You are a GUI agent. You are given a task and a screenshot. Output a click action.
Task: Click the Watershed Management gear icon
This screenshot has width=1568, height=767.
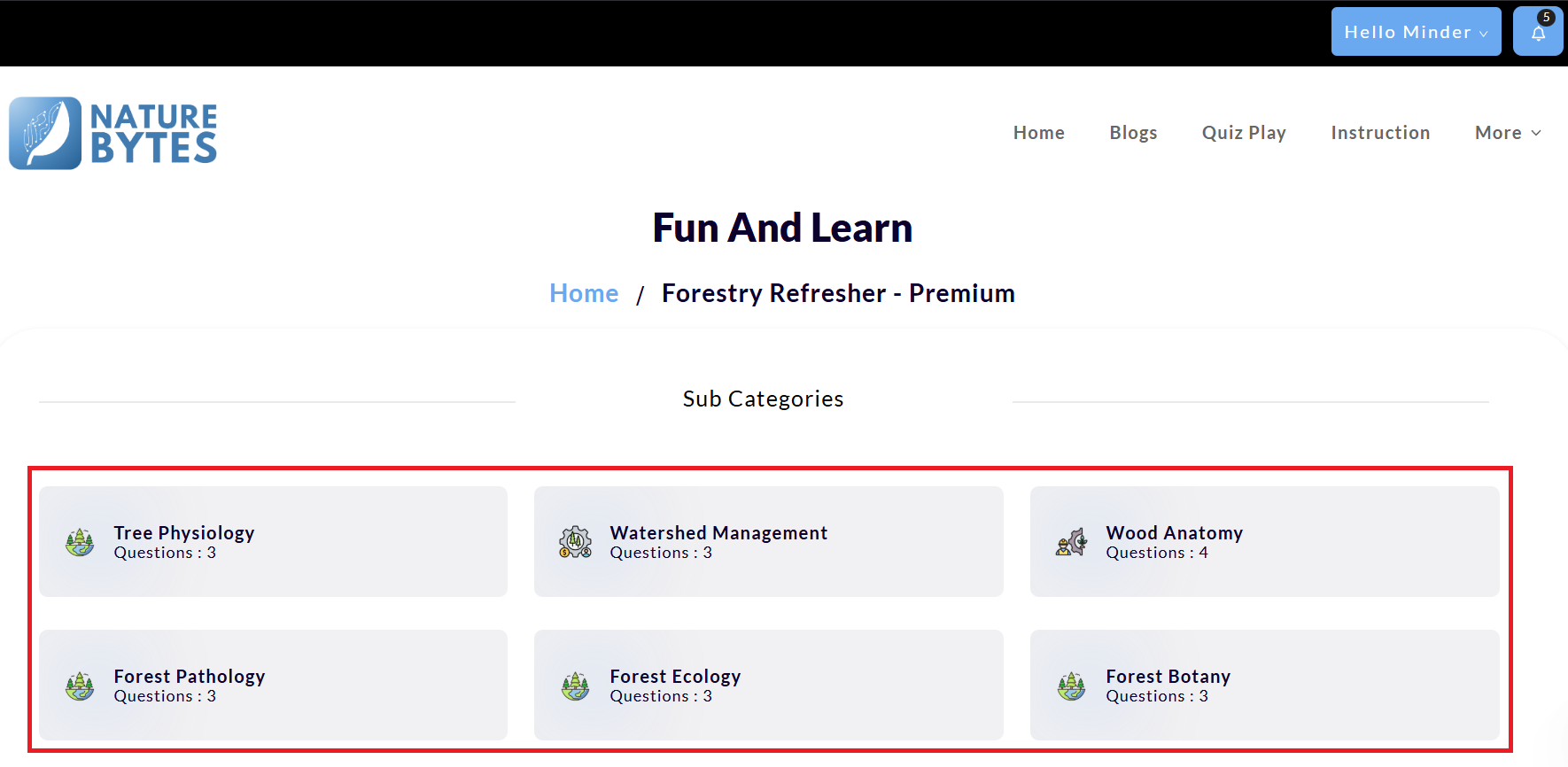pos(575,541)
